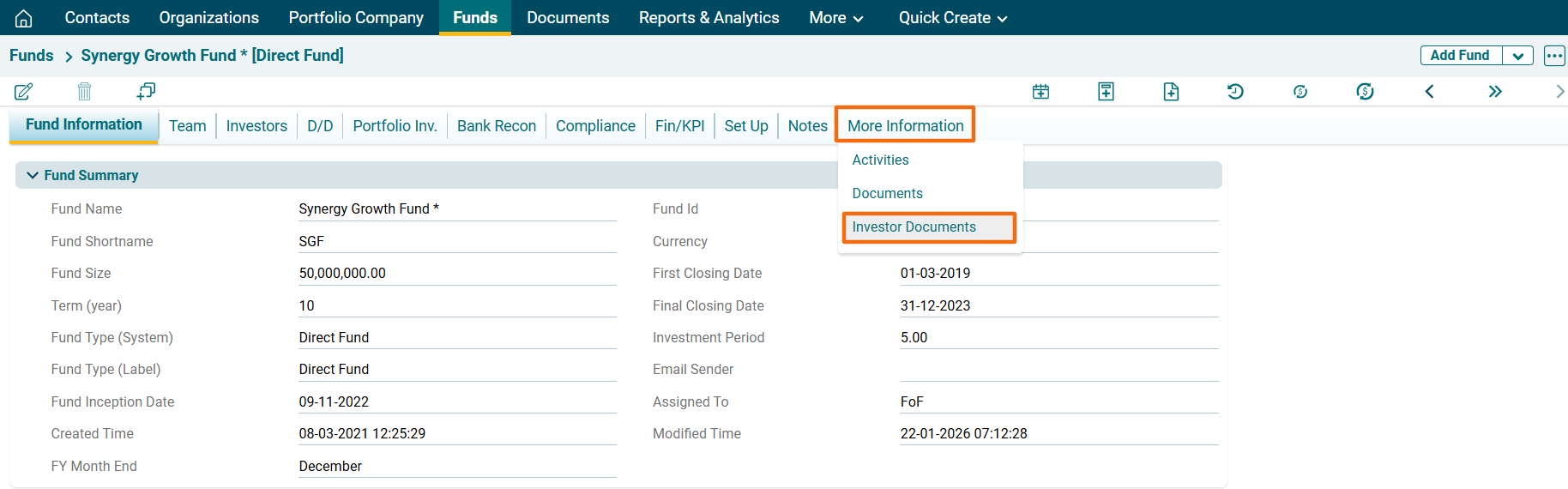
Task: Go to previous record with left arrow
Action: click(1429, 92)
